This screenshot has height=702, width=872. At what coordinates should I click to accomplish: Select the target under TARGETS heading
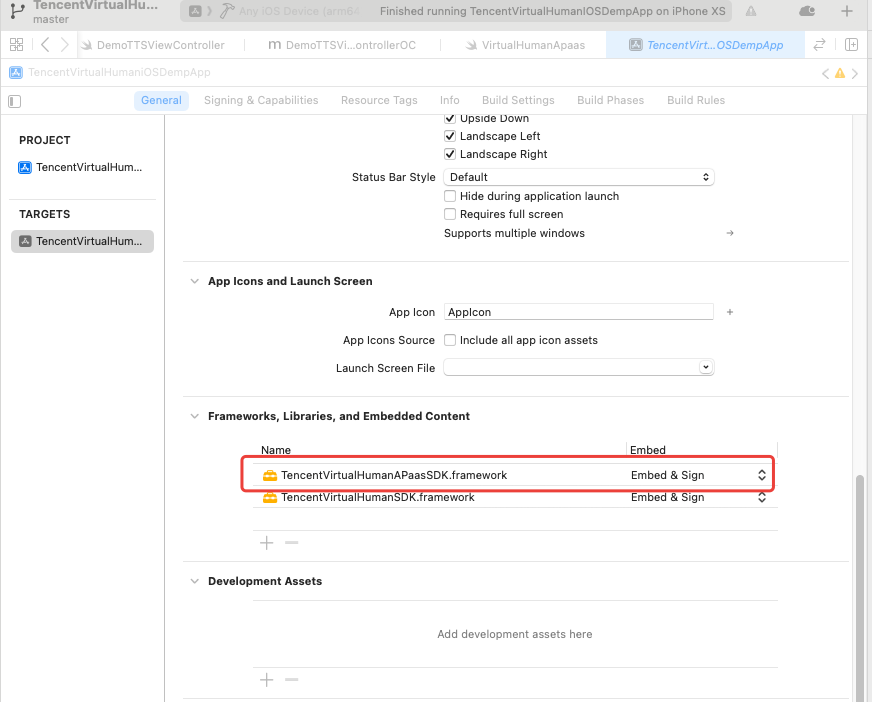[82, 241]
